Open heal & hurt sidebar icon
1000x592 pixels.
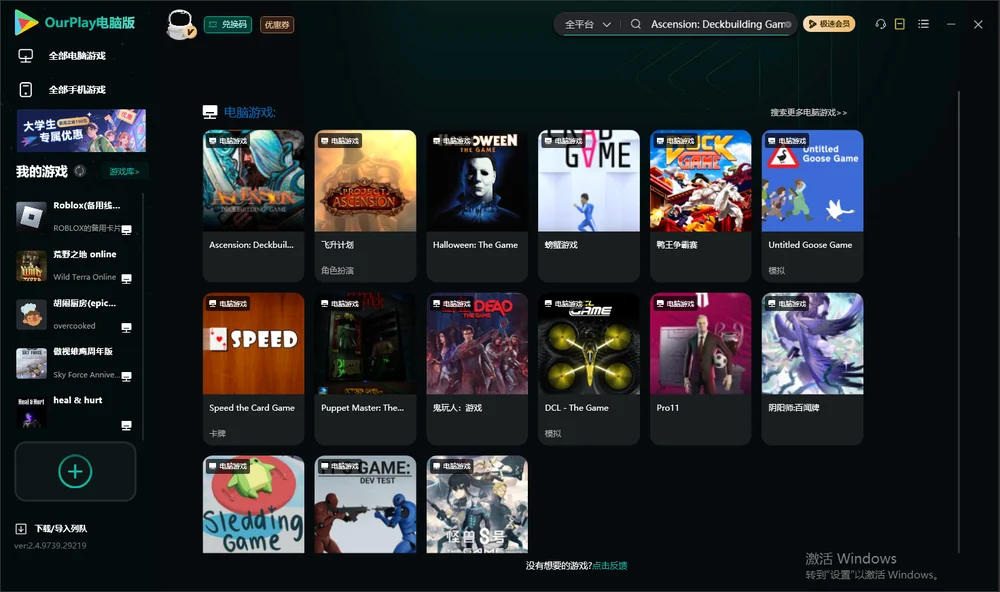click(31, 412)
